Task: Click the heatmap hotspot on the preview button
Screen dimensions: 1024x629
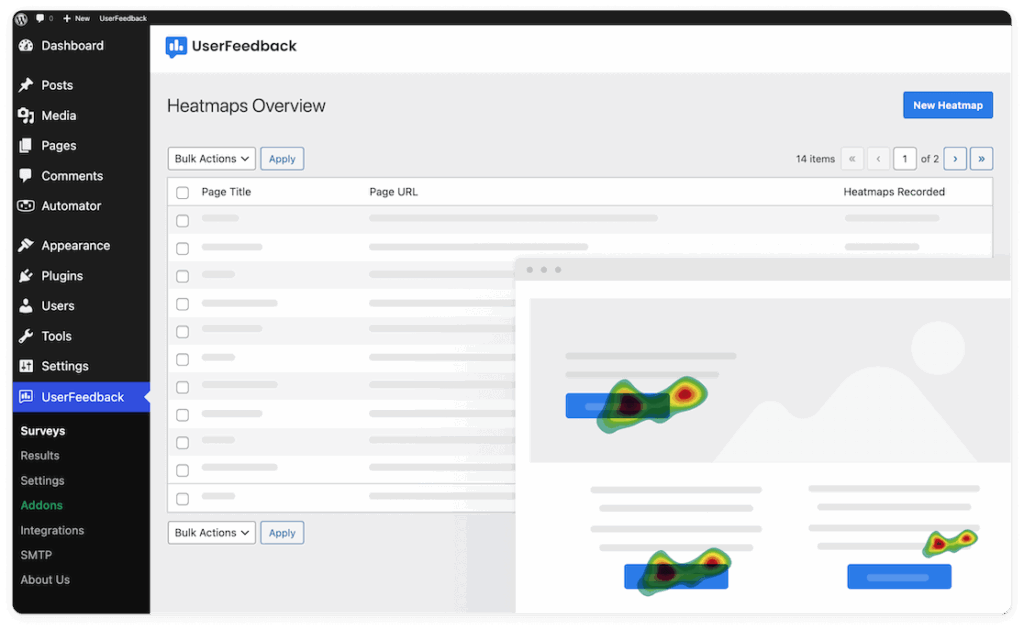Action: pyautogui.click(x=628, y=403)
